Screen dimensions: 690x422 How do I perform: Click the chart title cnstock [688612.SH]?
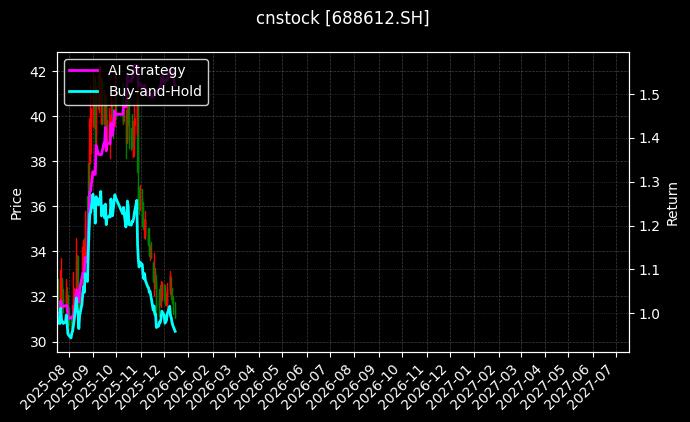[x=344, y=18]
